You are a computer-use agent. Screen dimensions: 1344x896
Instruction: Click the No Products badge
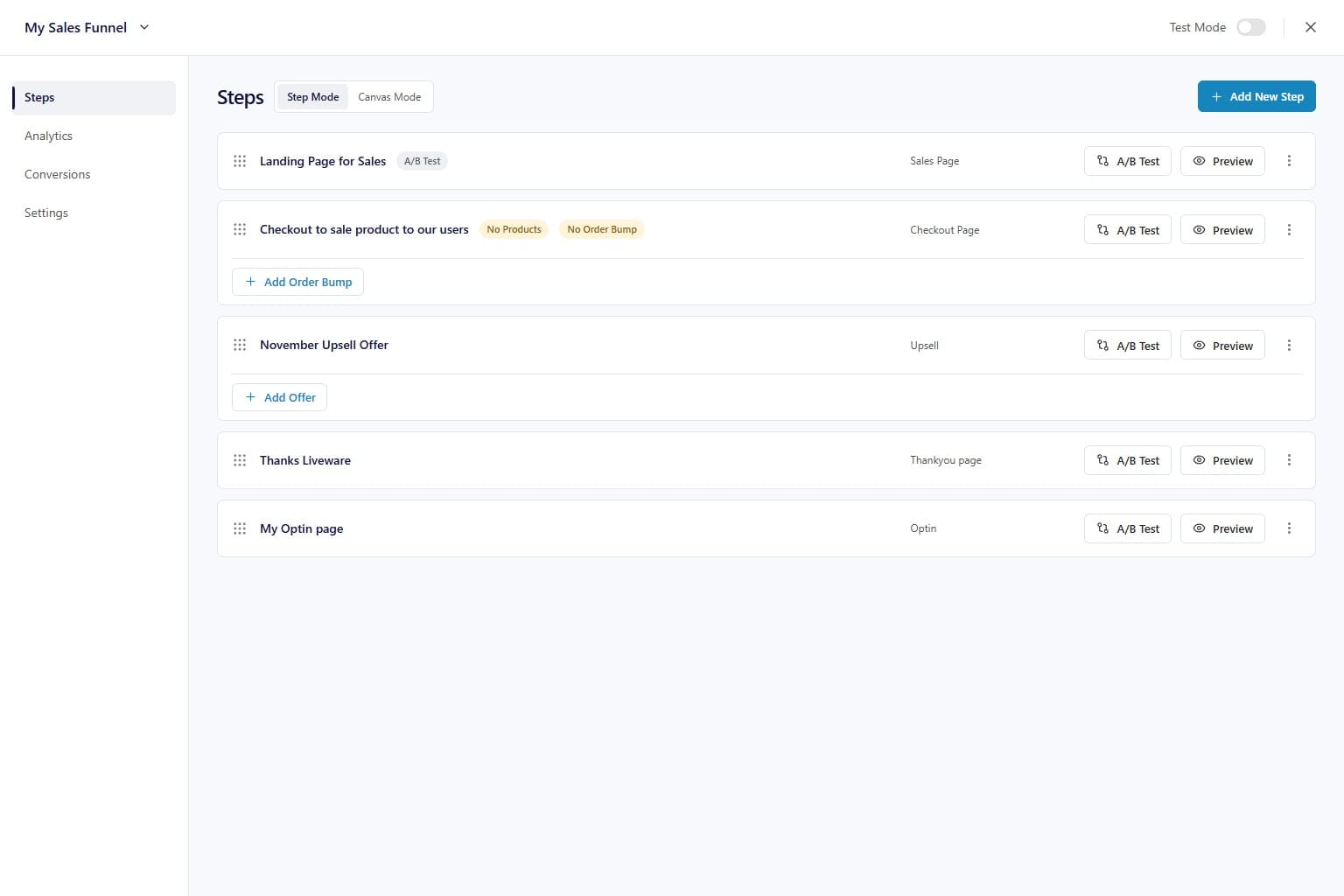(514, 229)
